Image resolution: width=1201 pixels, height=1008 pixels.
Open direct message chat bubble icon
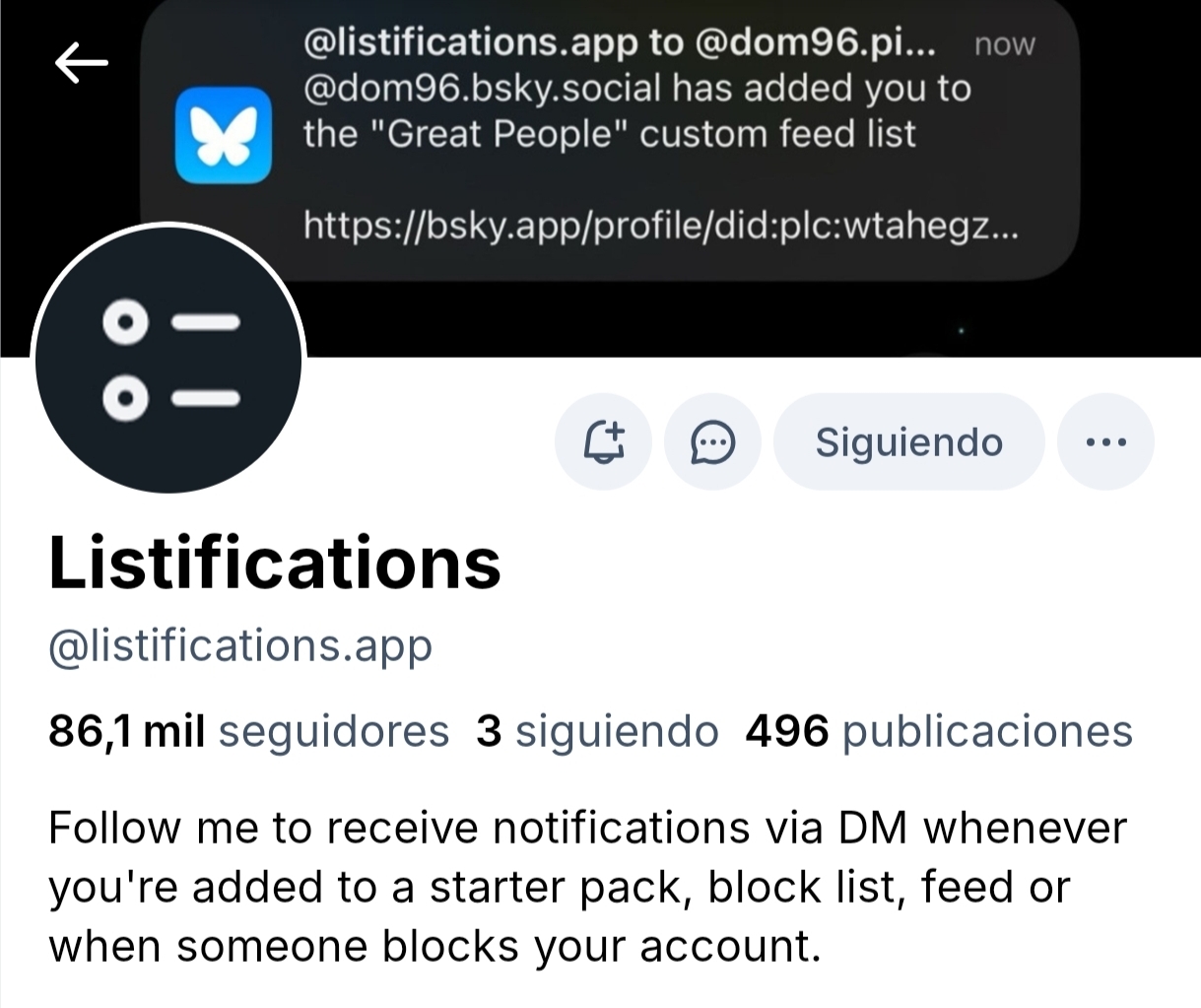712,442
